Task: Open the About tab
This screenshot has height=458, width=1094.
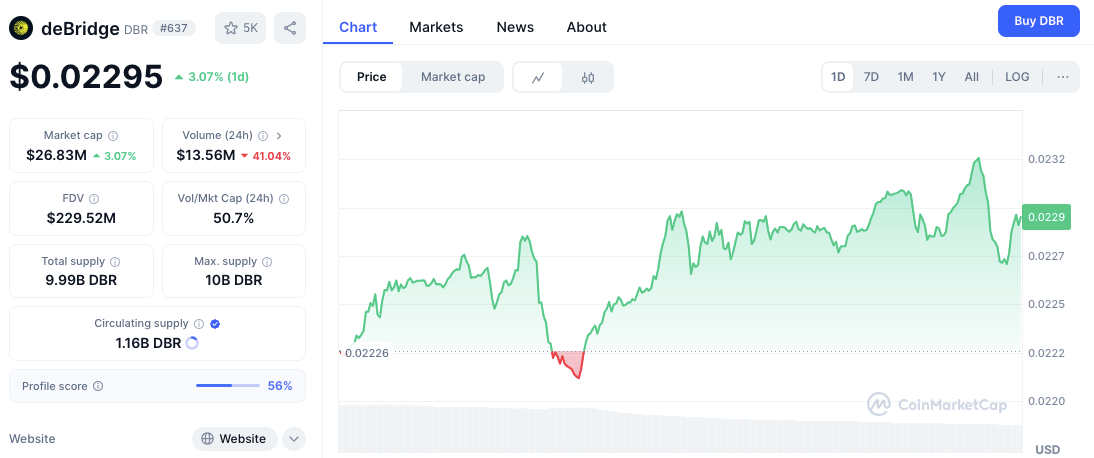Action: coord(586,27)
